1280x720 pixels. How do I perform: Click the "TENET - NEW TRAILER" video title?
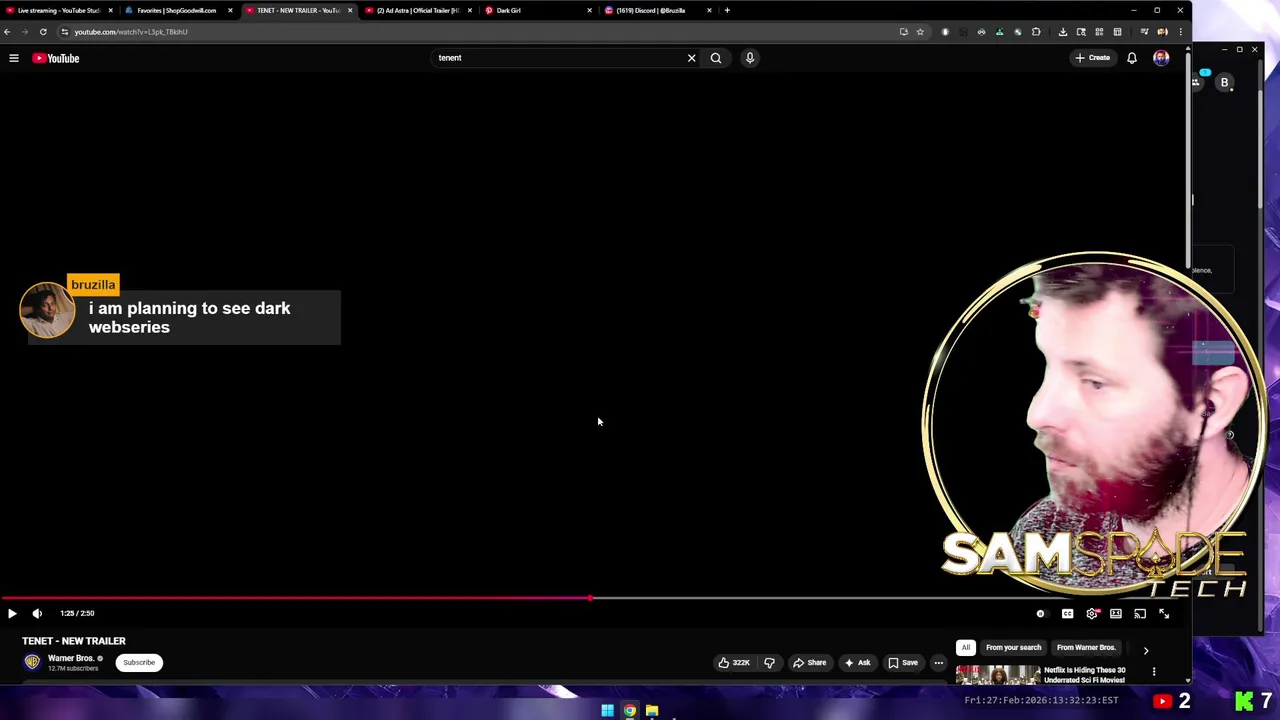point(74,641)
